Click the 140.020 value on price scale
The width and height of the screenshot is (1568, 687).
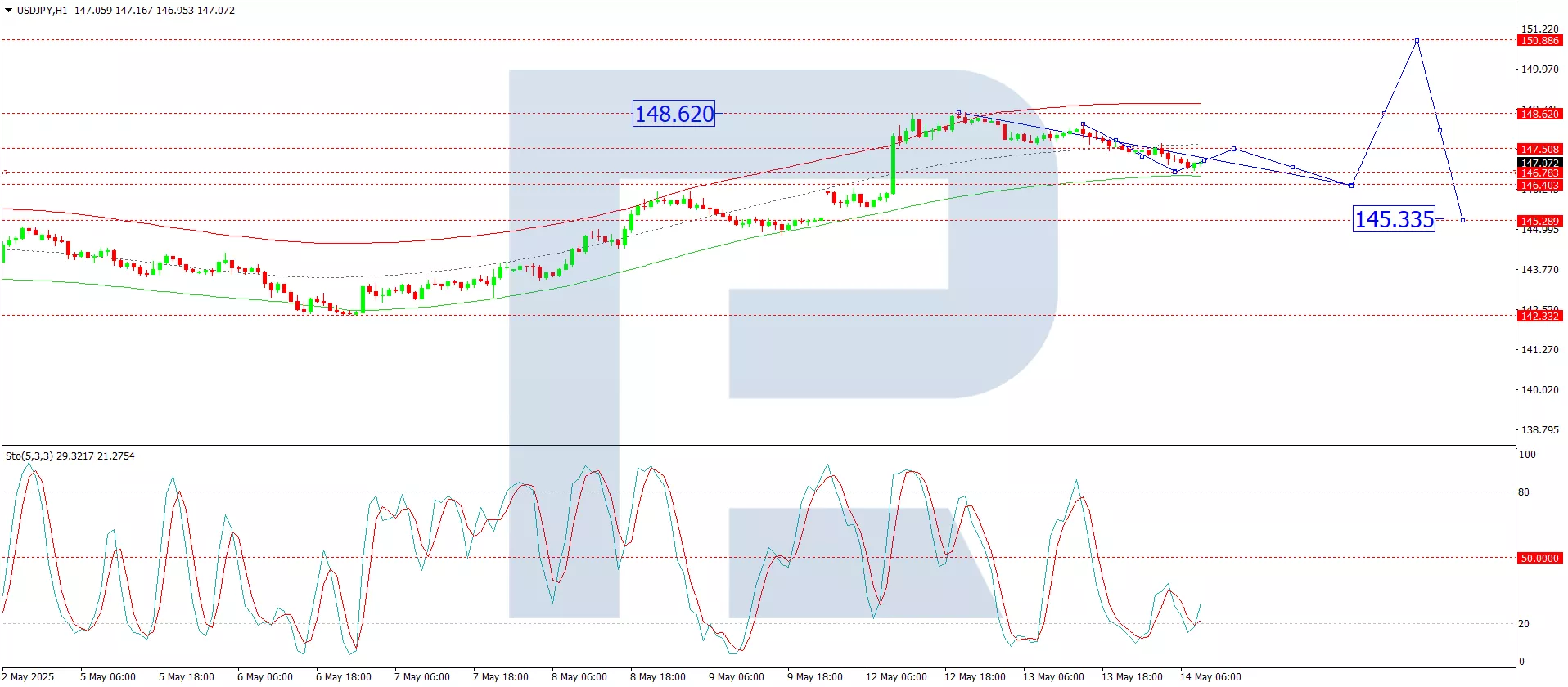click(1539, 389)
